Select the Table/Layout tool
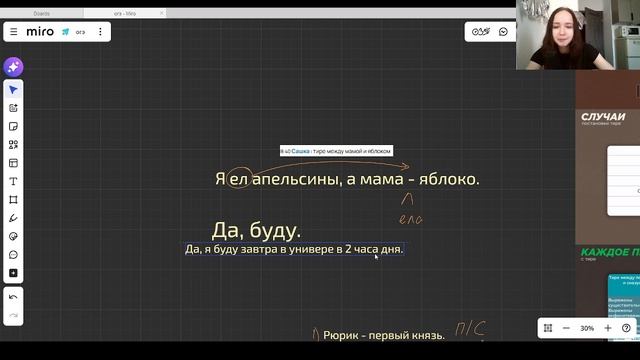Screen dimensions: 640x360 tap(13, 163)
